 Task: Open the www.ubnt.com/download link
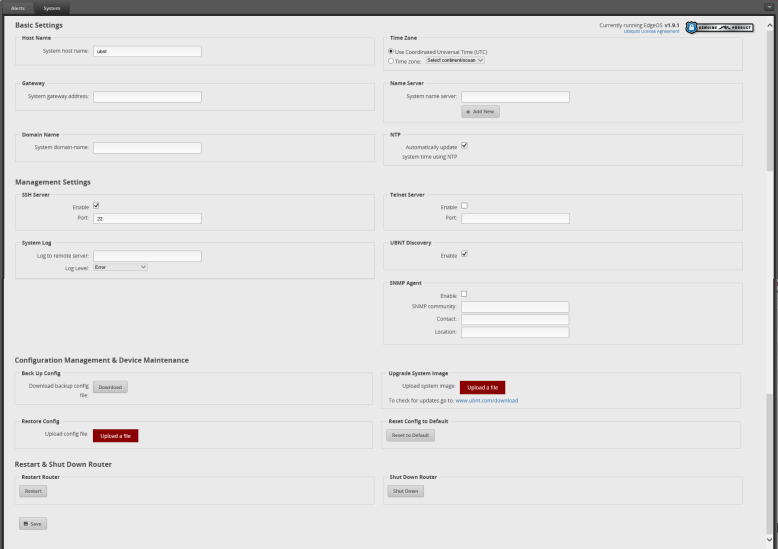(486, 400)
